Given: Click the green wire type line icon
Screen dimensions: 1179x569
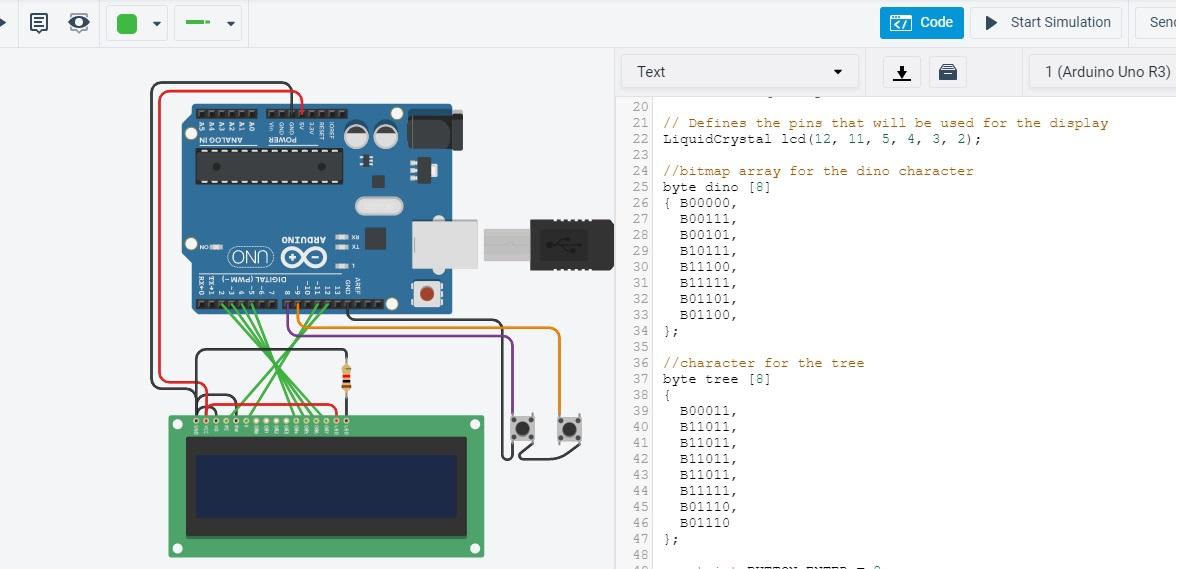Looking at the screenshot, I should (197, 23).
